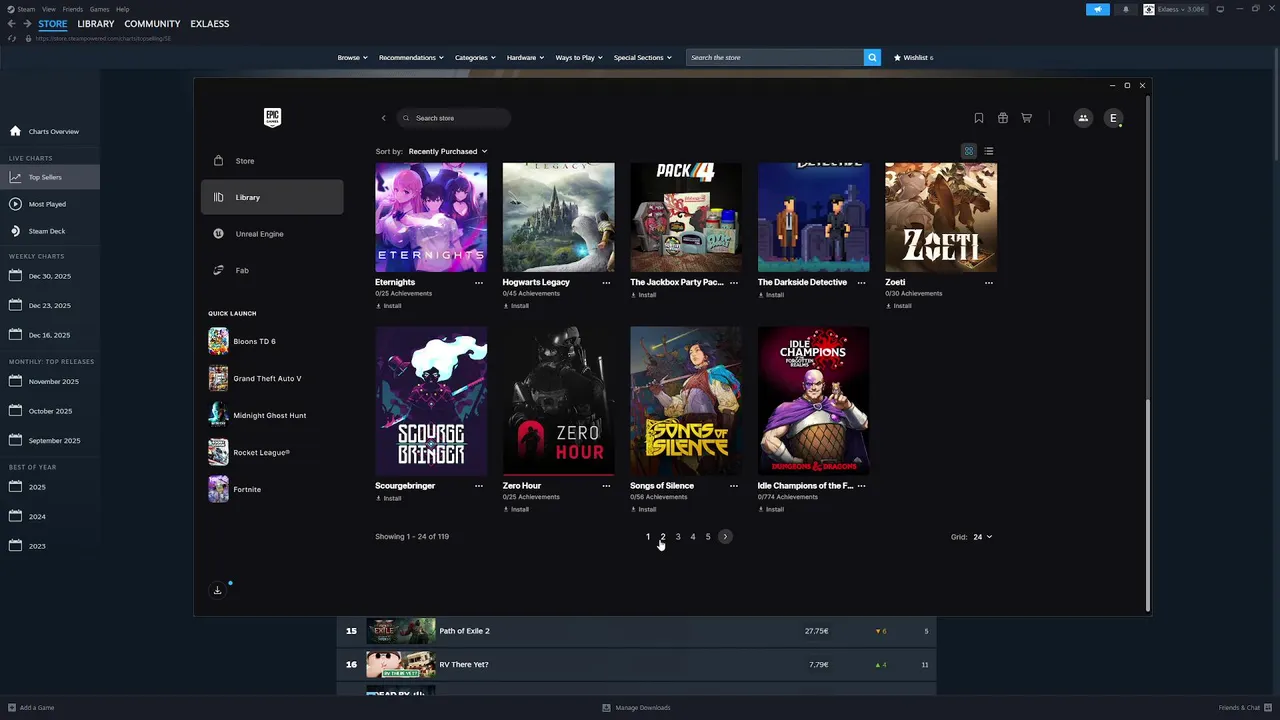
Task: Open Unreal Engine in Epic sidebar
Action: point(272,234)
